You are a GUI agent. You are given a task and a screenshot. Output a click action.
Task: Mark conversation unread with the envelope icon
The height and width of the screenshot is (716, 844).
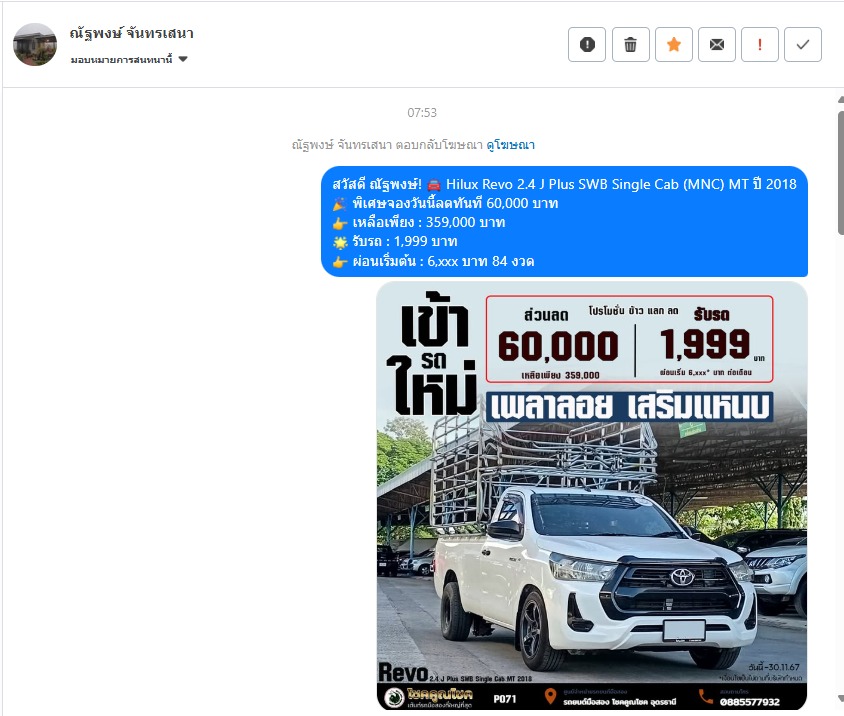pyautogui.click(x=716, y=45)
